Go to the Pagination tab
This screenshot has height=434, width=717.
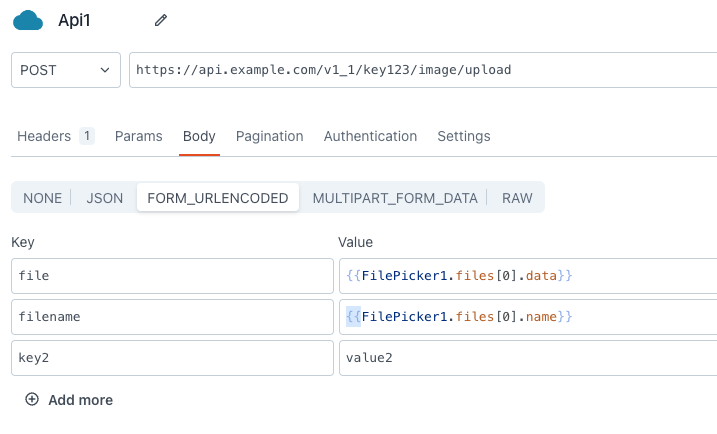point(270,136)
